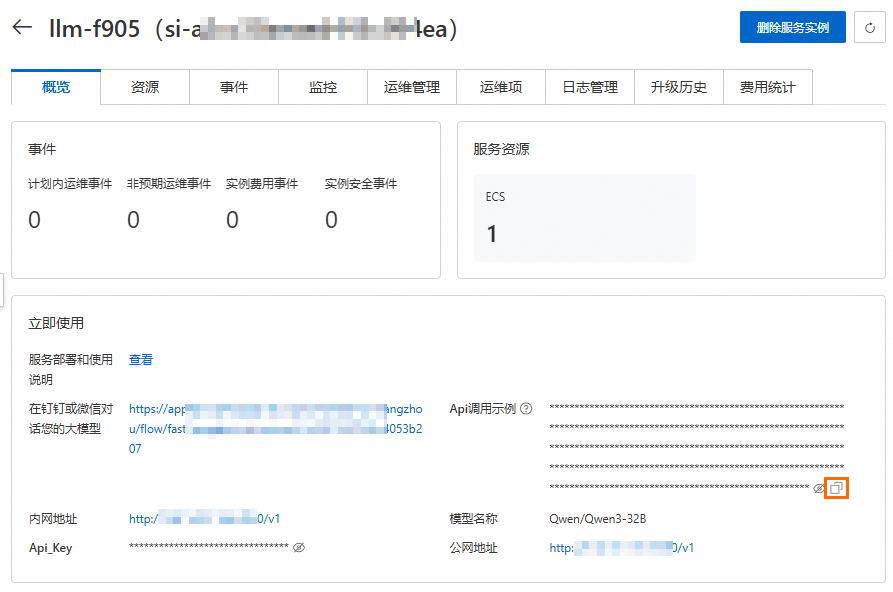Open the help tooltip beside Api调用示例
Image resolution: width=893 pixels, height=592 pixels.
point(526,409)
